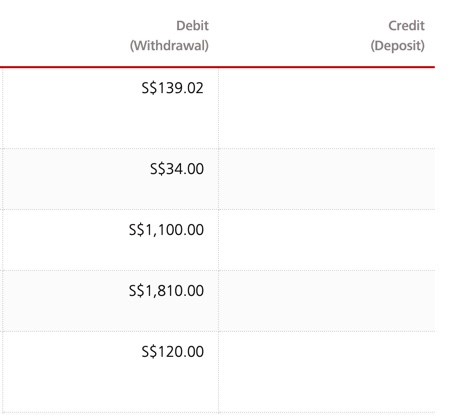Select the S$34.00 debit amount

tap(177, 169)
